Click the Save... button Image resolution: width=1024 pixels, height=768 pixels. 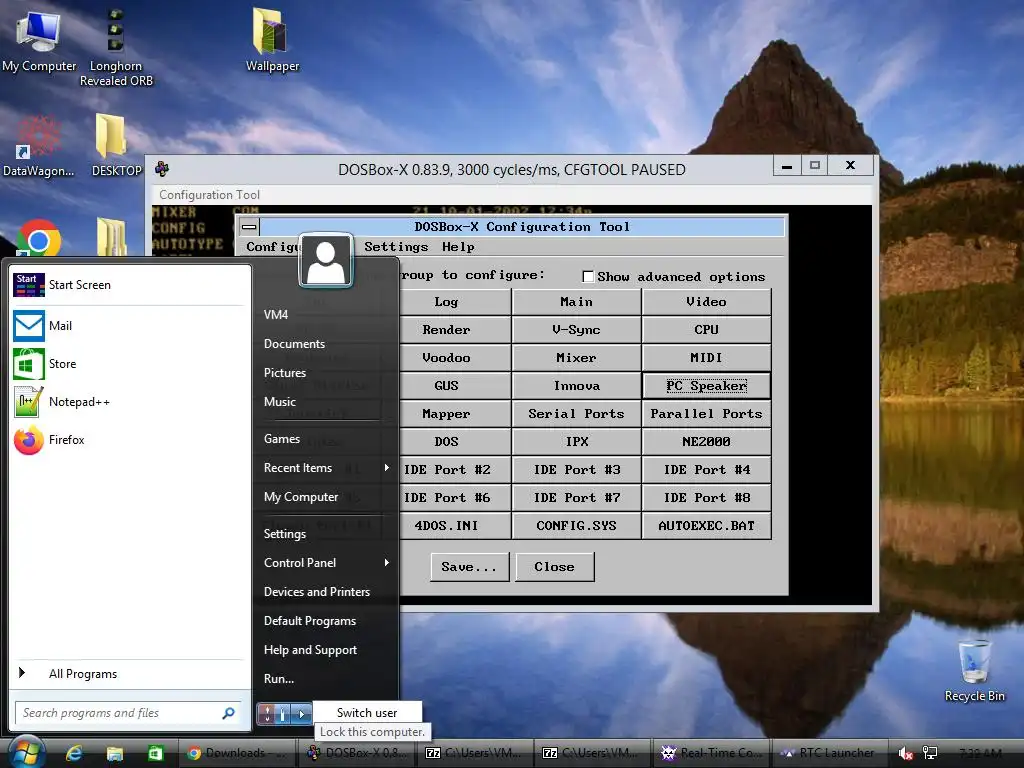pos(469,567)
